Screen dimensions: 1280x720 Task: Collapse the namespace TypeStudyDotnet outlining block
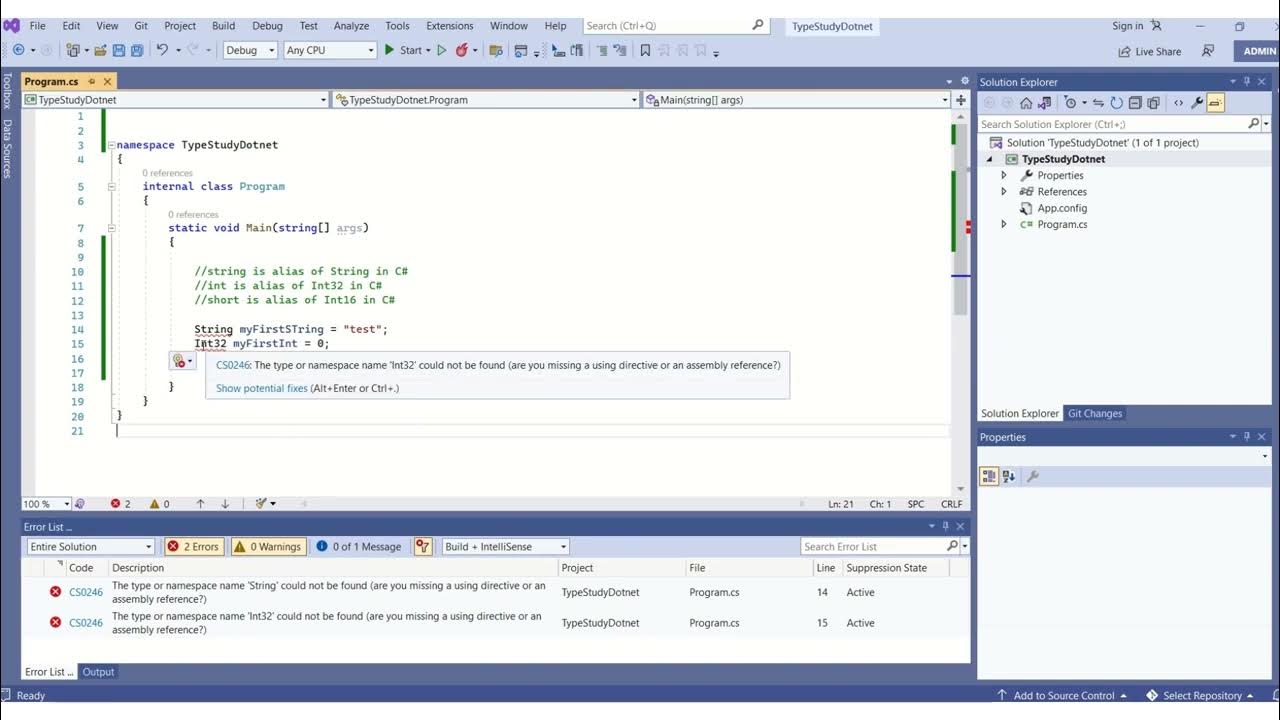tap(111, 145)
